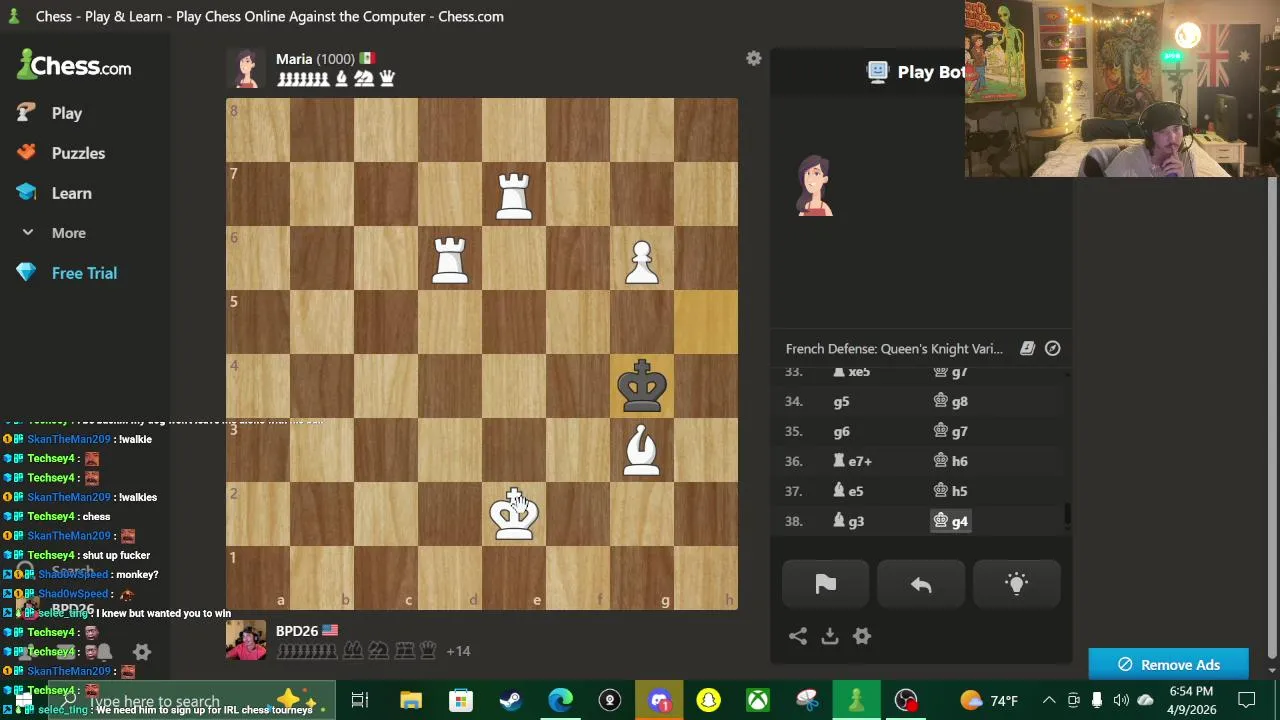Click the 74°F weather widget

click(x=989, y=700)
